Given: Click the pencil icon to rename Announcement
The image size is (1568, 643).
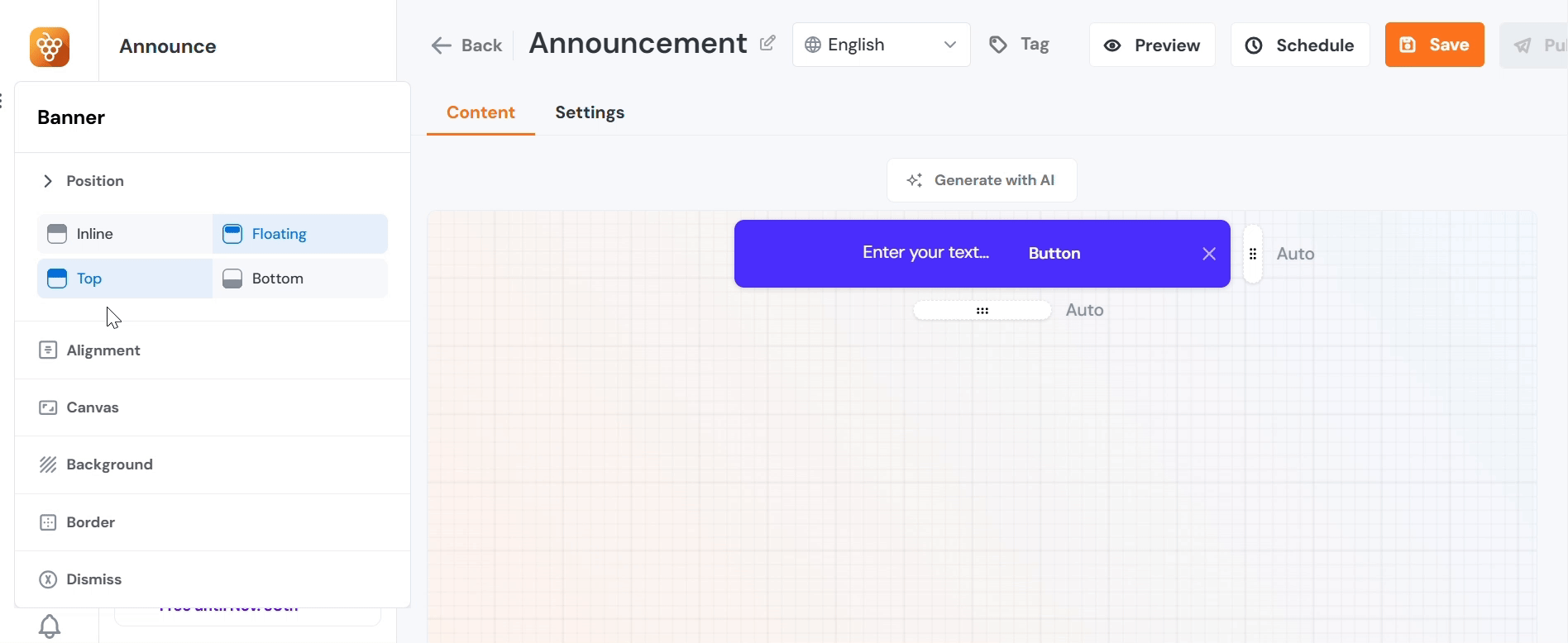Looking at the screenshot, I should pos(767,43).
